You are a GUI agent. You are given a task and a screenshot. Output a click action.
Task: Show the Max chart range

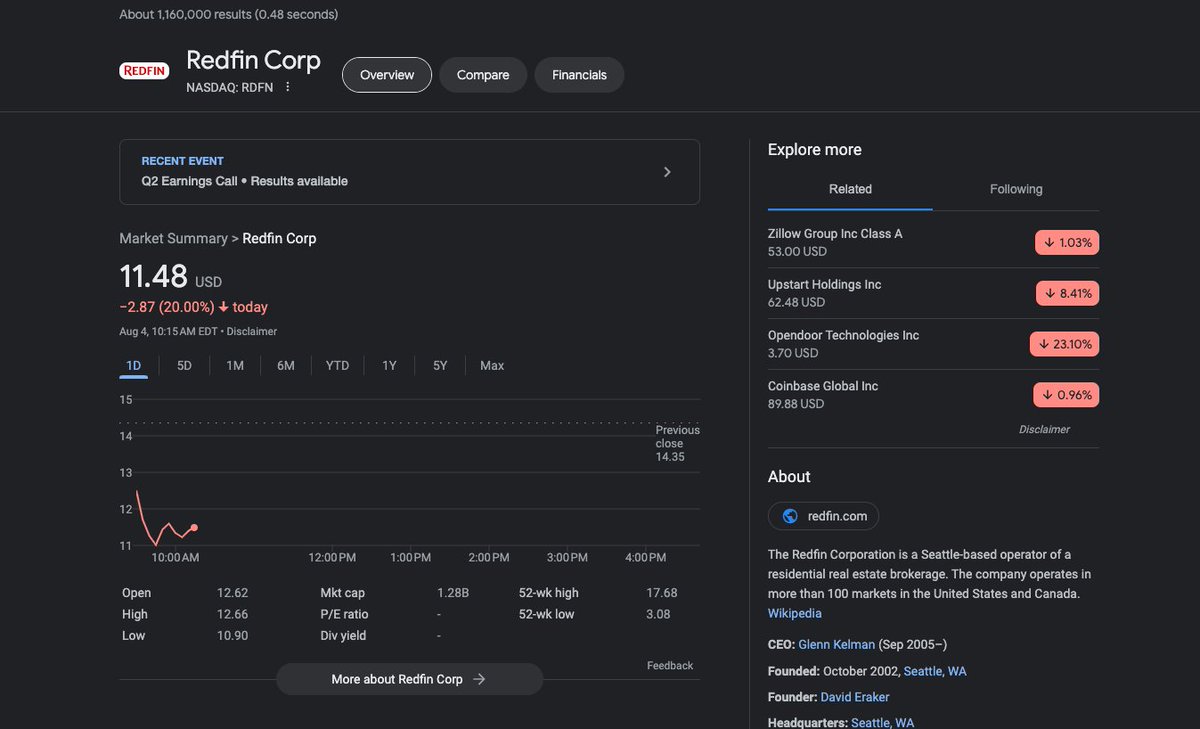[492, 366]
